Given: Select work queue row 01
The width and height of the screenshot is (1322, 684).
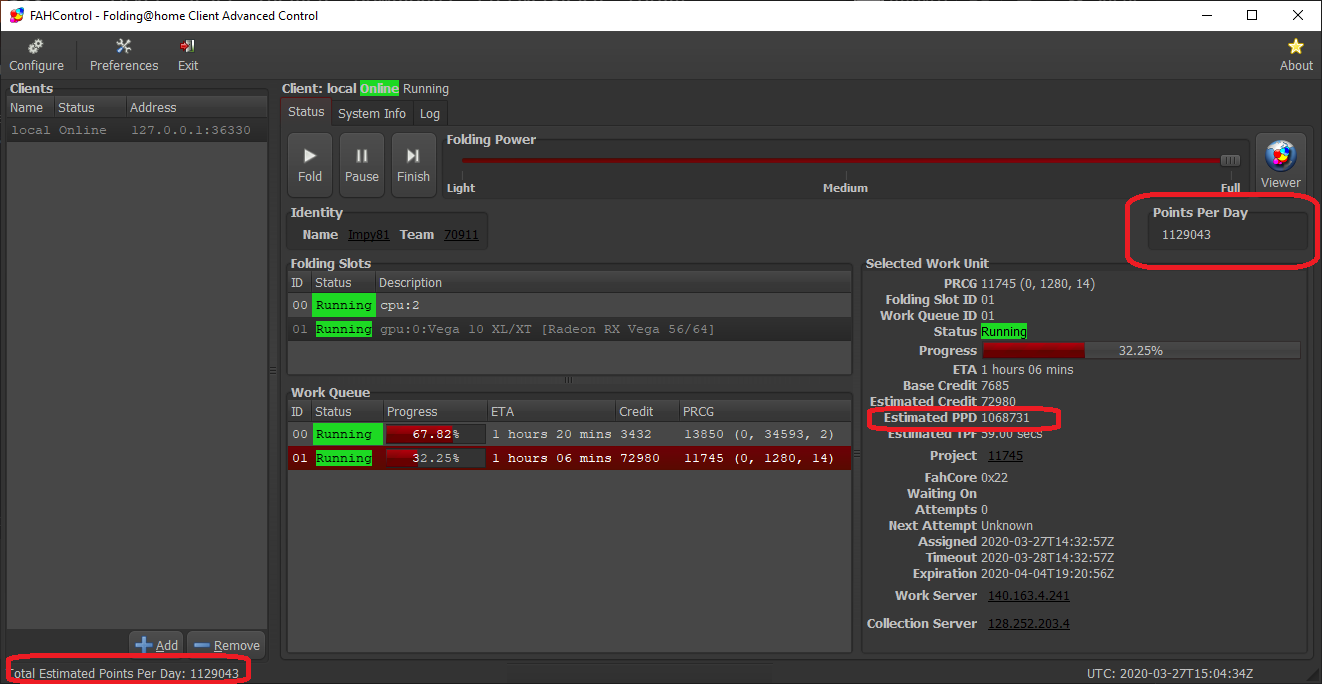Looking at the screenshot, I should (570, 458).
